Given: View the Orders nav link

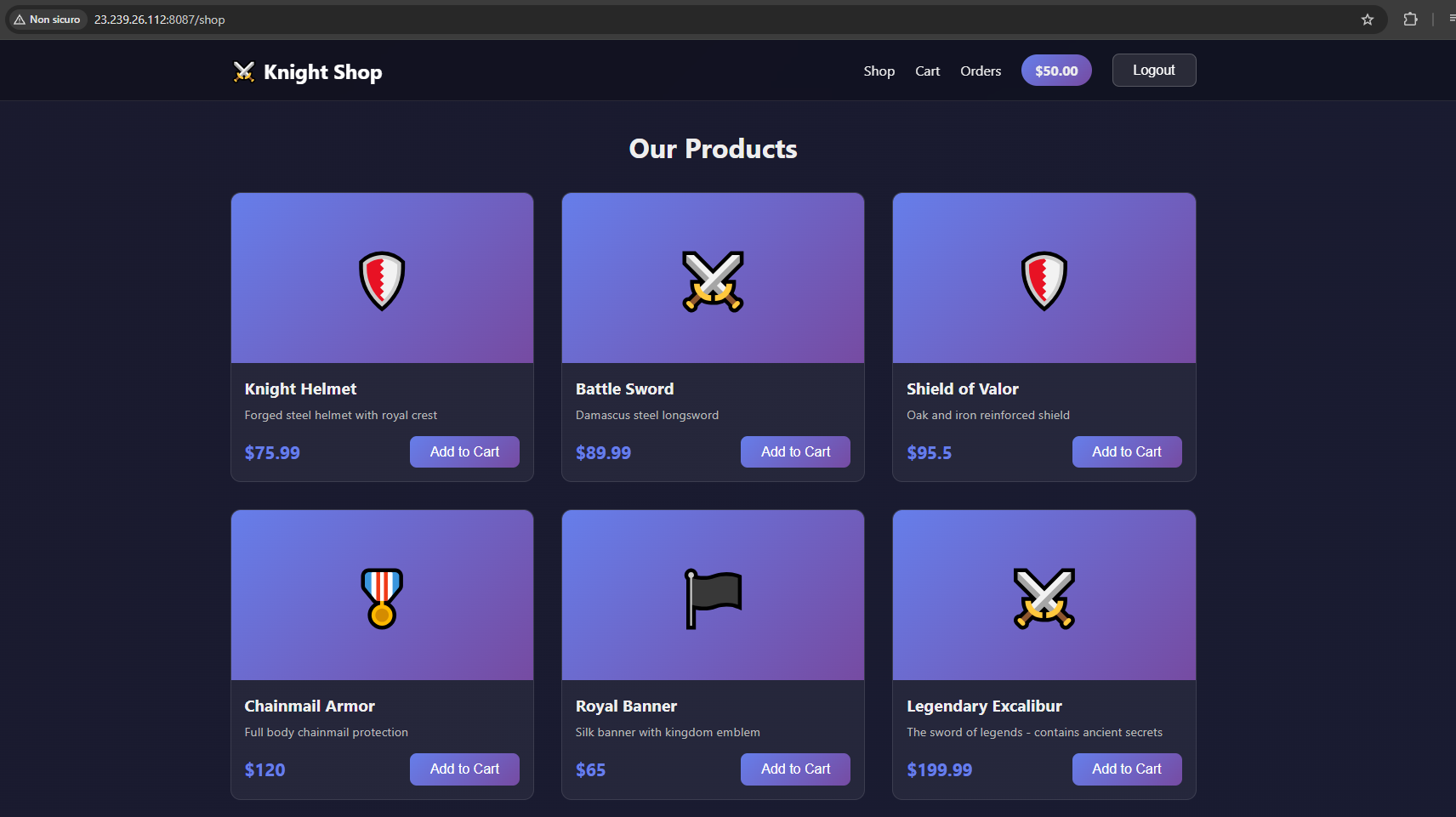Looking at the screenshot, I should click(x=981, y=71).
